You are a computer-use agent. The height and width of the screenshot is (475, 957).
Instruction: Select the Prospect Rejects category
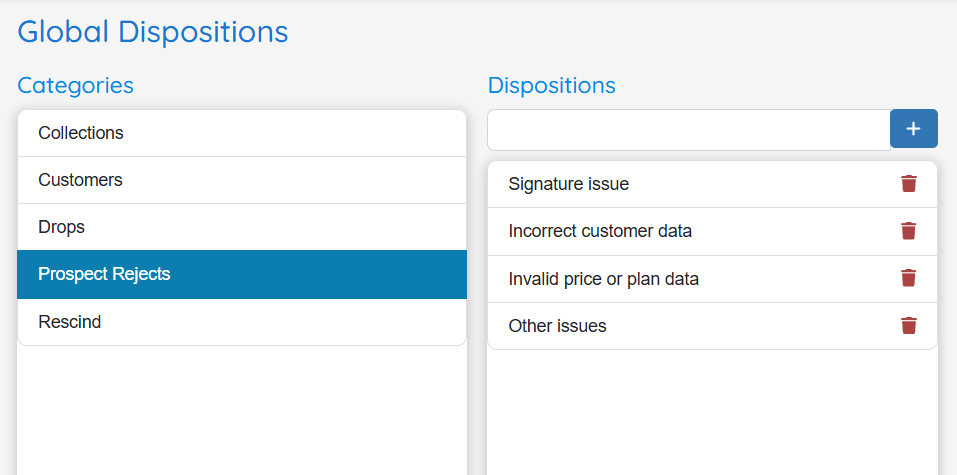click(242, 274)
